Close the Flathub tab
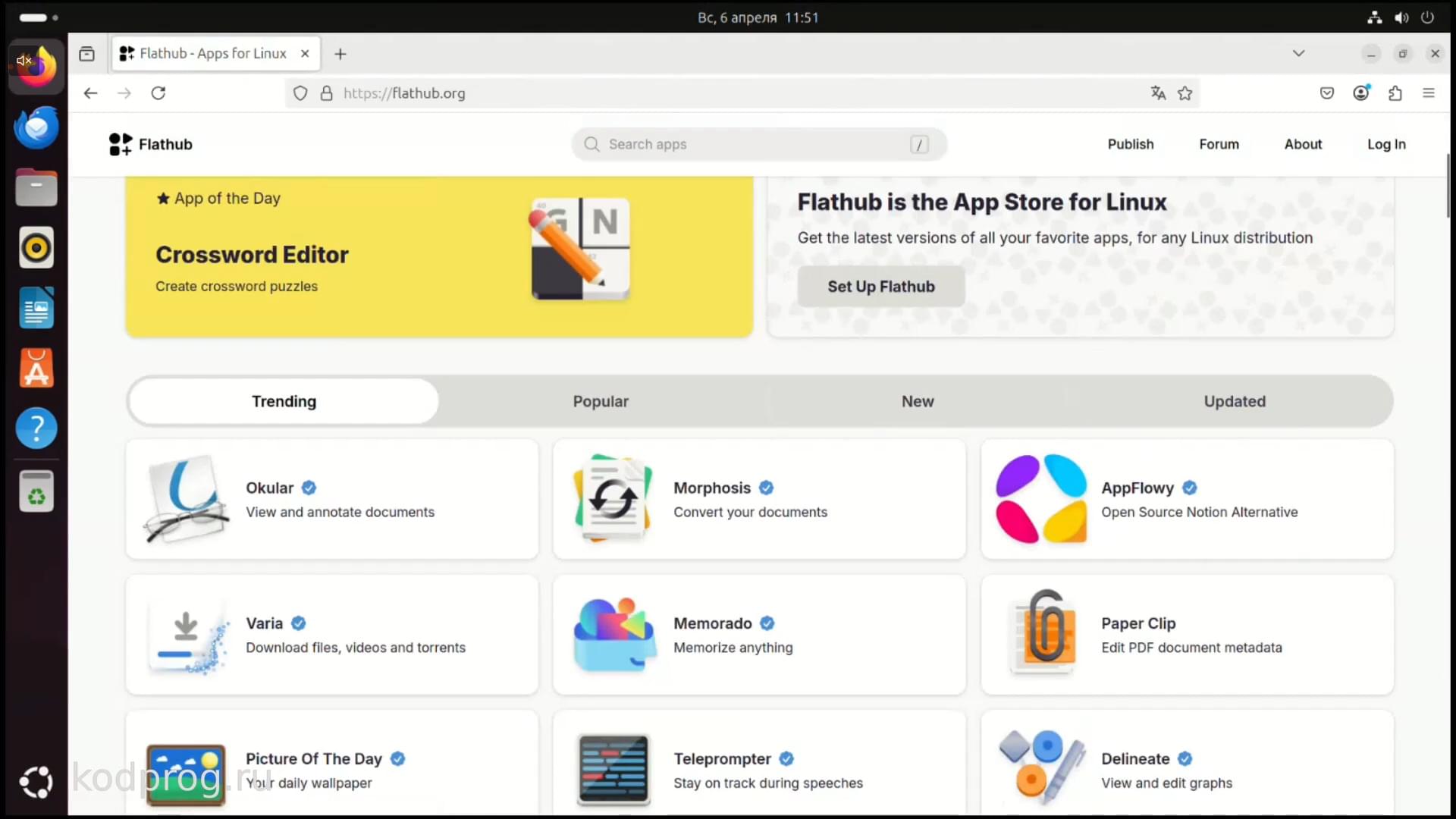 [x=305, y=54]
